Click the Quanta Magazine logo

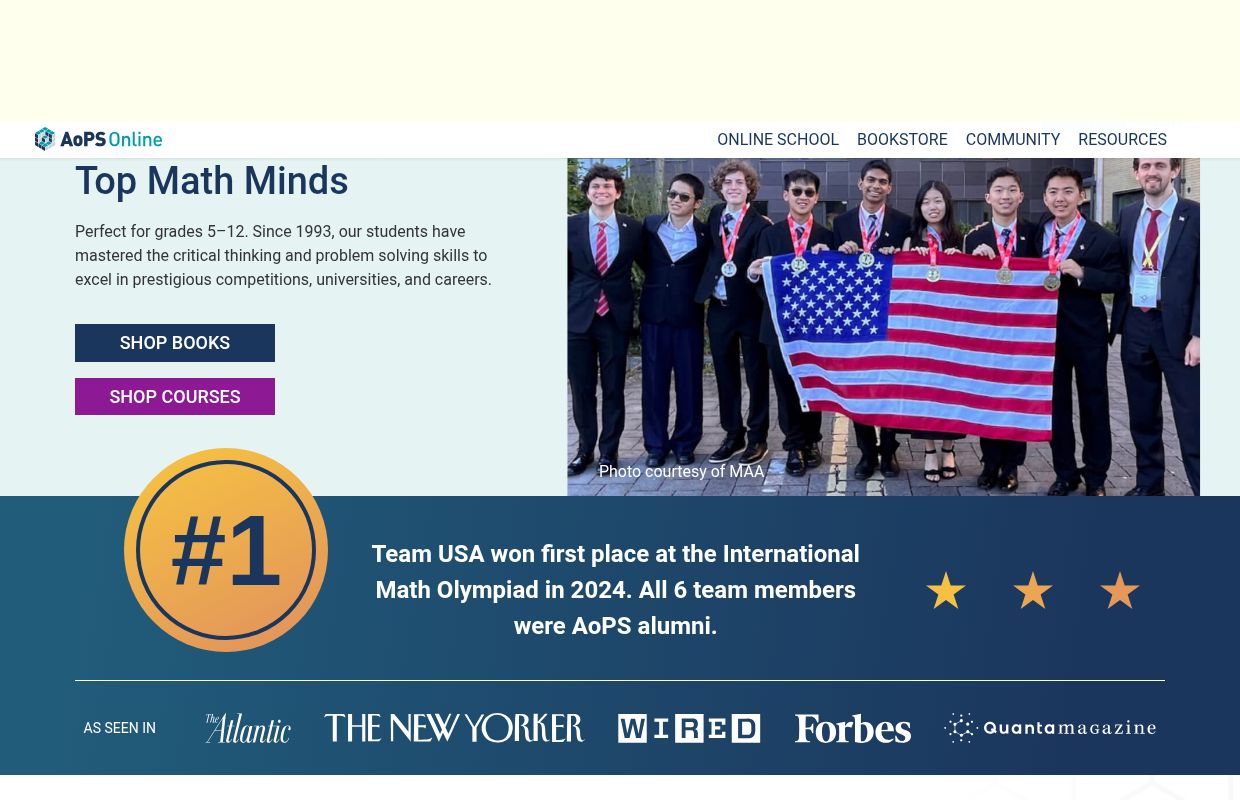[1050, 728]
